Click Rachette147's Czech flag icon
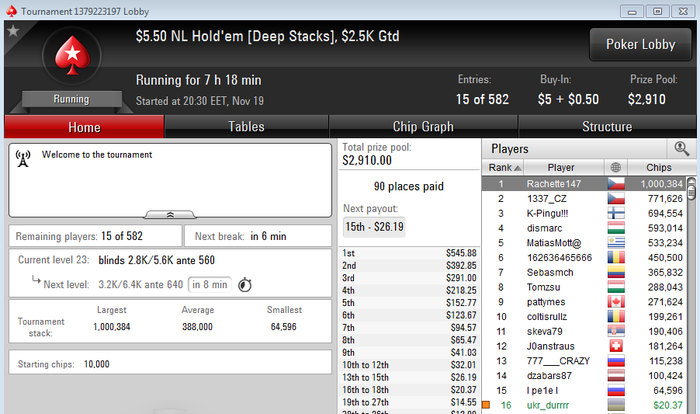Image resolution: width=700 pixels, height=414 pixels. 616,184
